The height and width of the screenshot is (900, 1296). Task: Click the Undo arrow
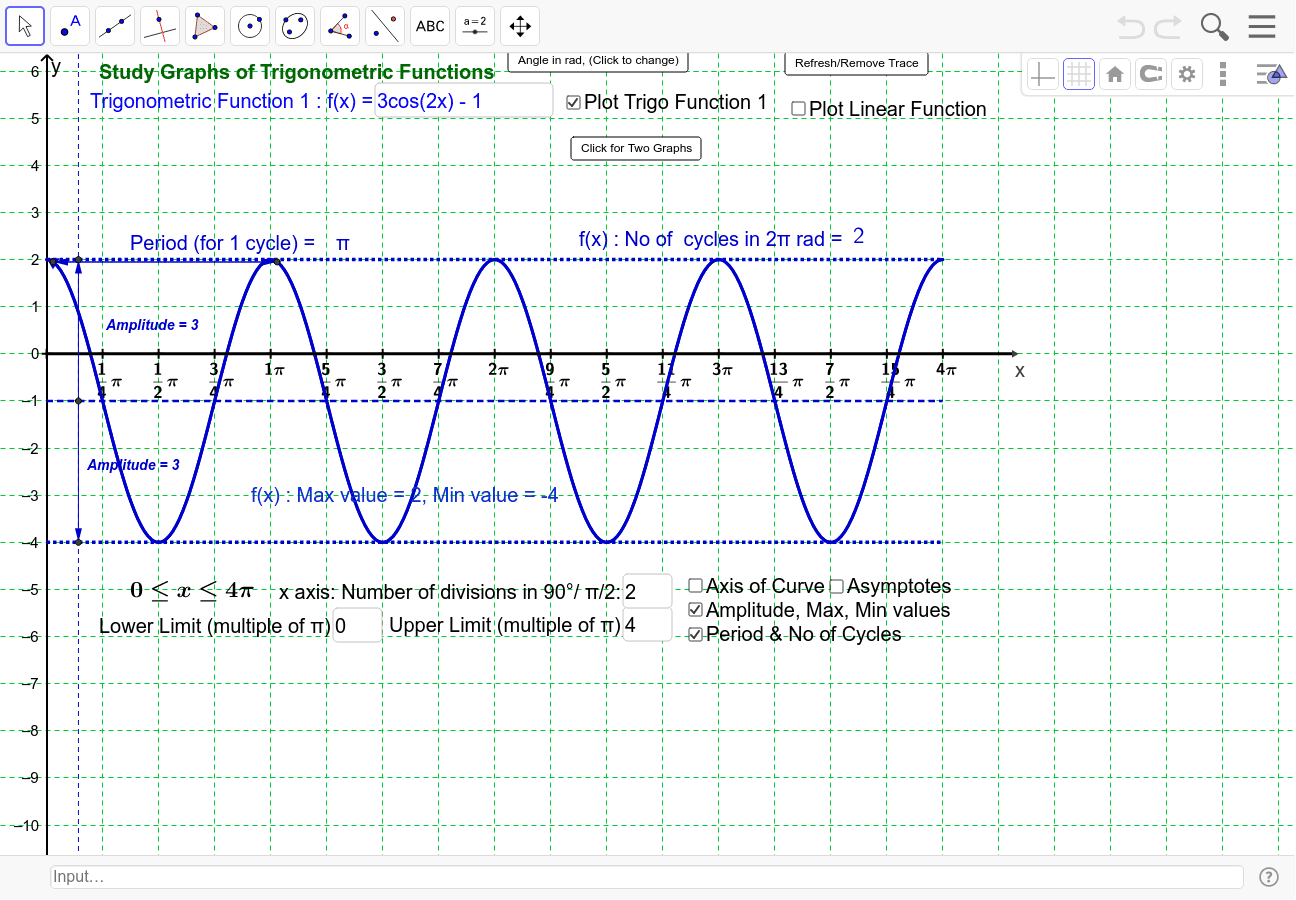click(x=1131, y=27)
